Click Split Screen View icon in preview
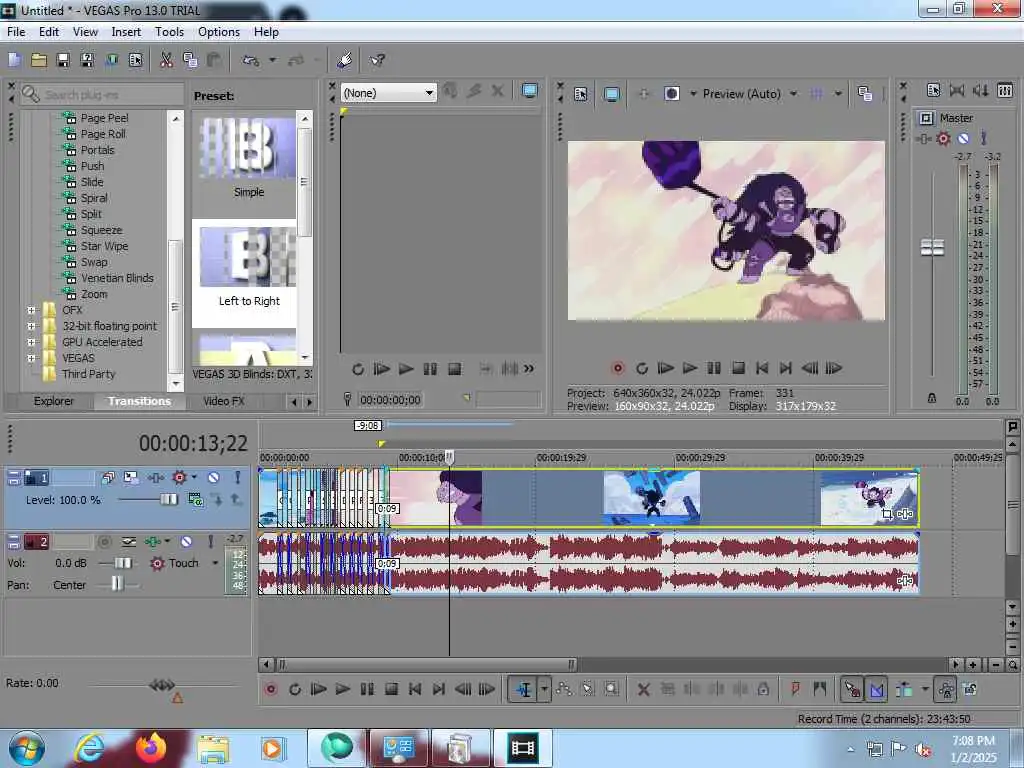The image size is (1024, 768). [671, 94]
